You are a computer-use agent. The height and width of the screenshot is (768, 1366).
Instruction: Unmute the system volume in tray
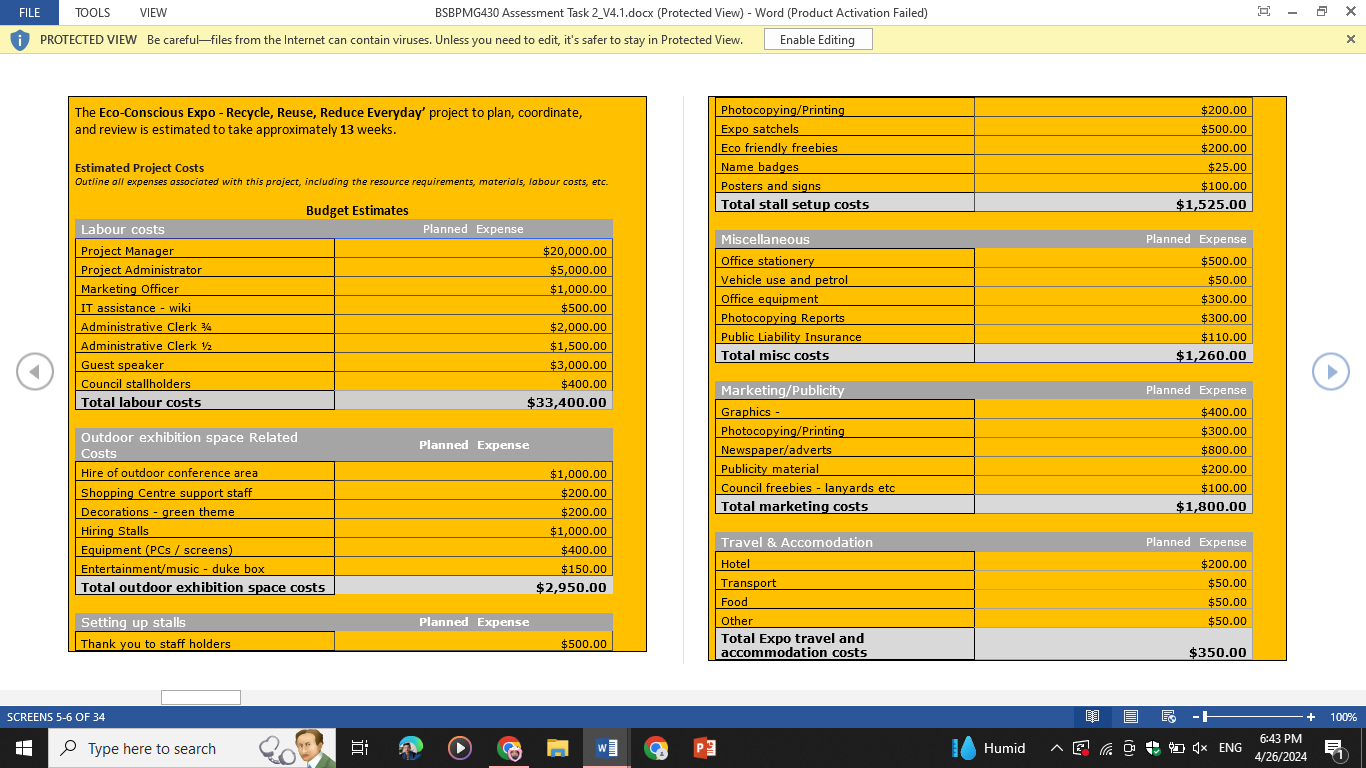(1198, 747)
